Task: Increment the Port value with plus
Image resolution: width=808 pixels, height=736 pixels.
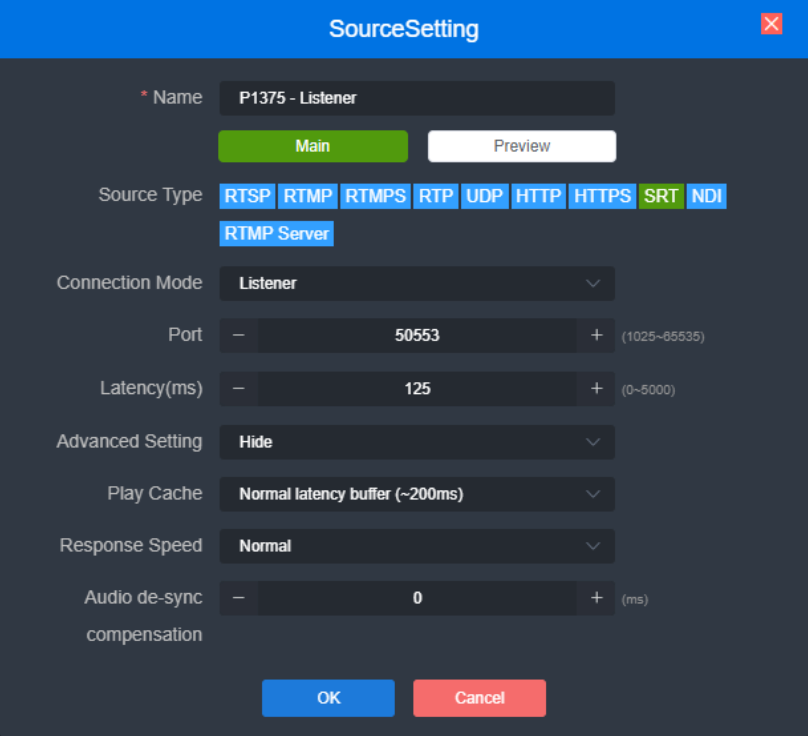Action: pyautogui.click(x=596, y=336)
